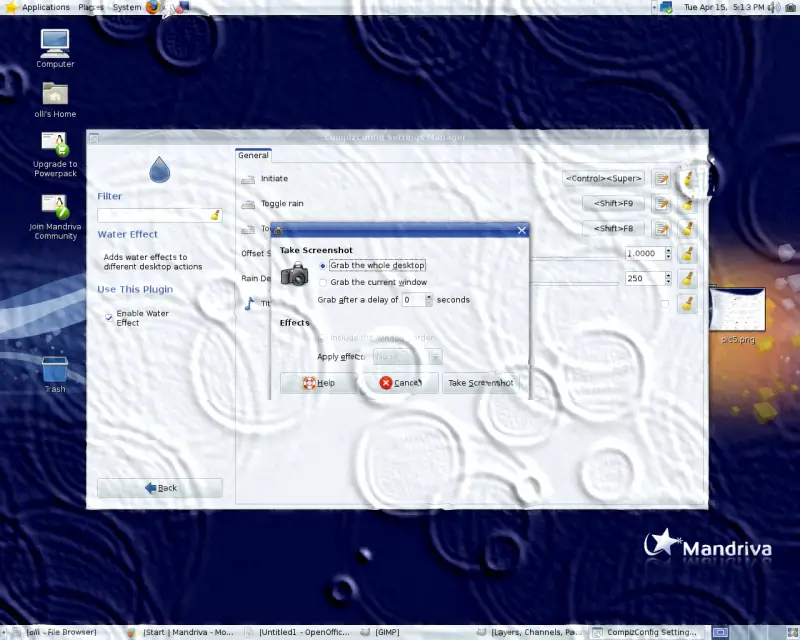Open the Places menu
The height and width of the screenshot is (640, 800).
(x=91, y=7)
